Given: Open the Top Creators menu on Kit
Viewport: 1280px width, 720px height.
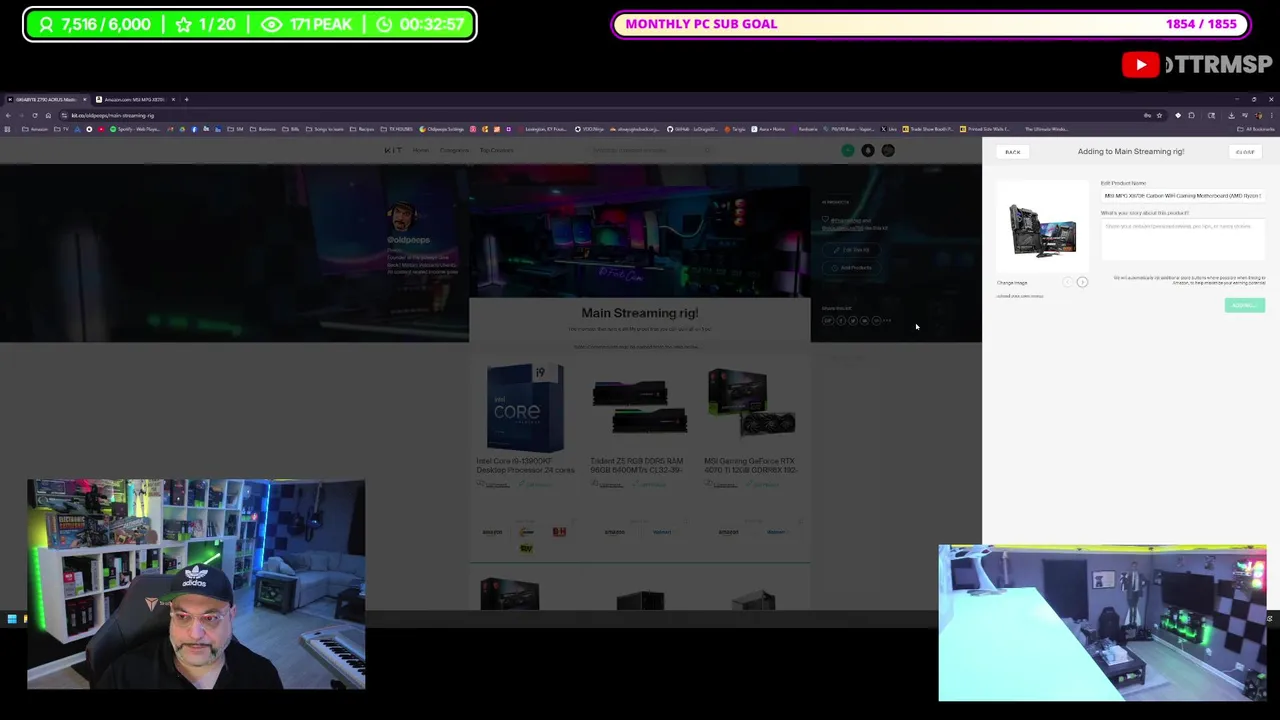Looking at the screenshot, I should tap(497, 150).
